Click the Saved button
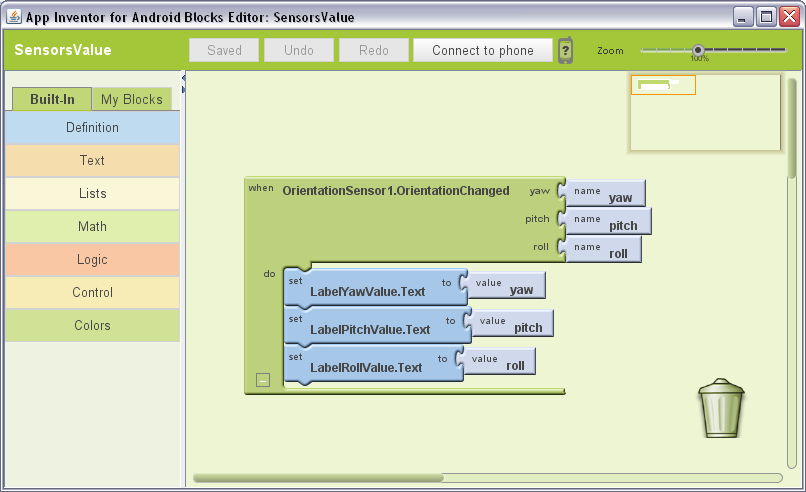This screenshot has height=492, width=806. [224, 50]
